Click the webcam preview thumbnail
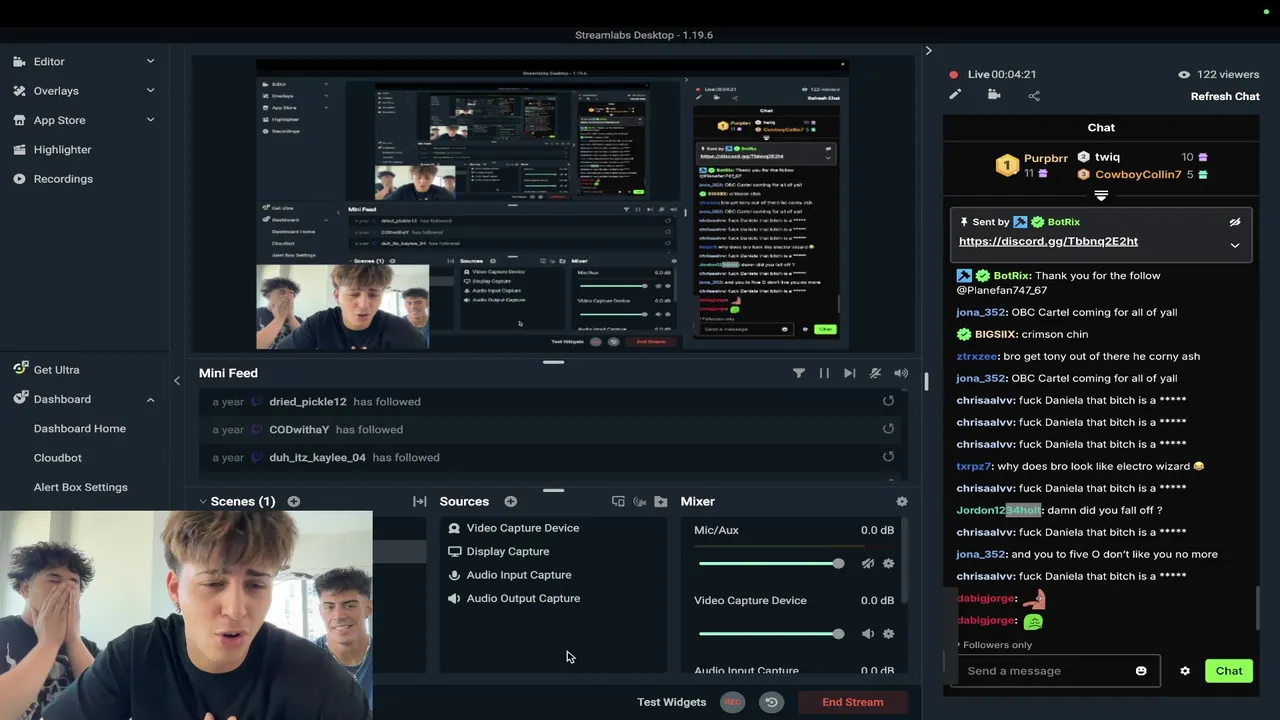 tap(186, 615)
